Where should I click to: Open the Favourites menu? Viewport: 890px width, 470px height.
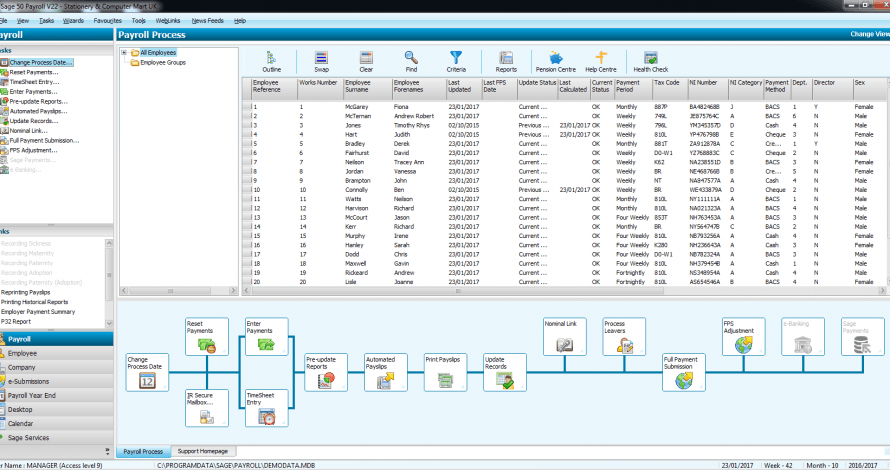(x=107, y=20)
